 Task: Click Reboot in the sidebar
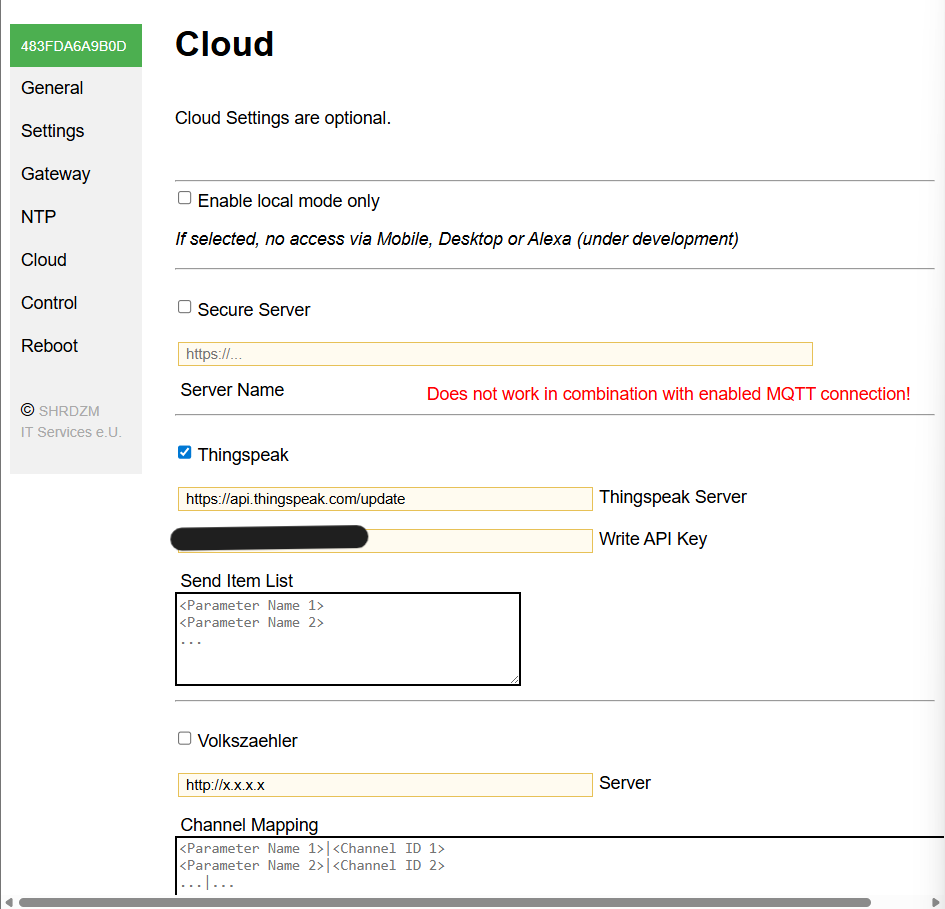[x=50, y=346]
